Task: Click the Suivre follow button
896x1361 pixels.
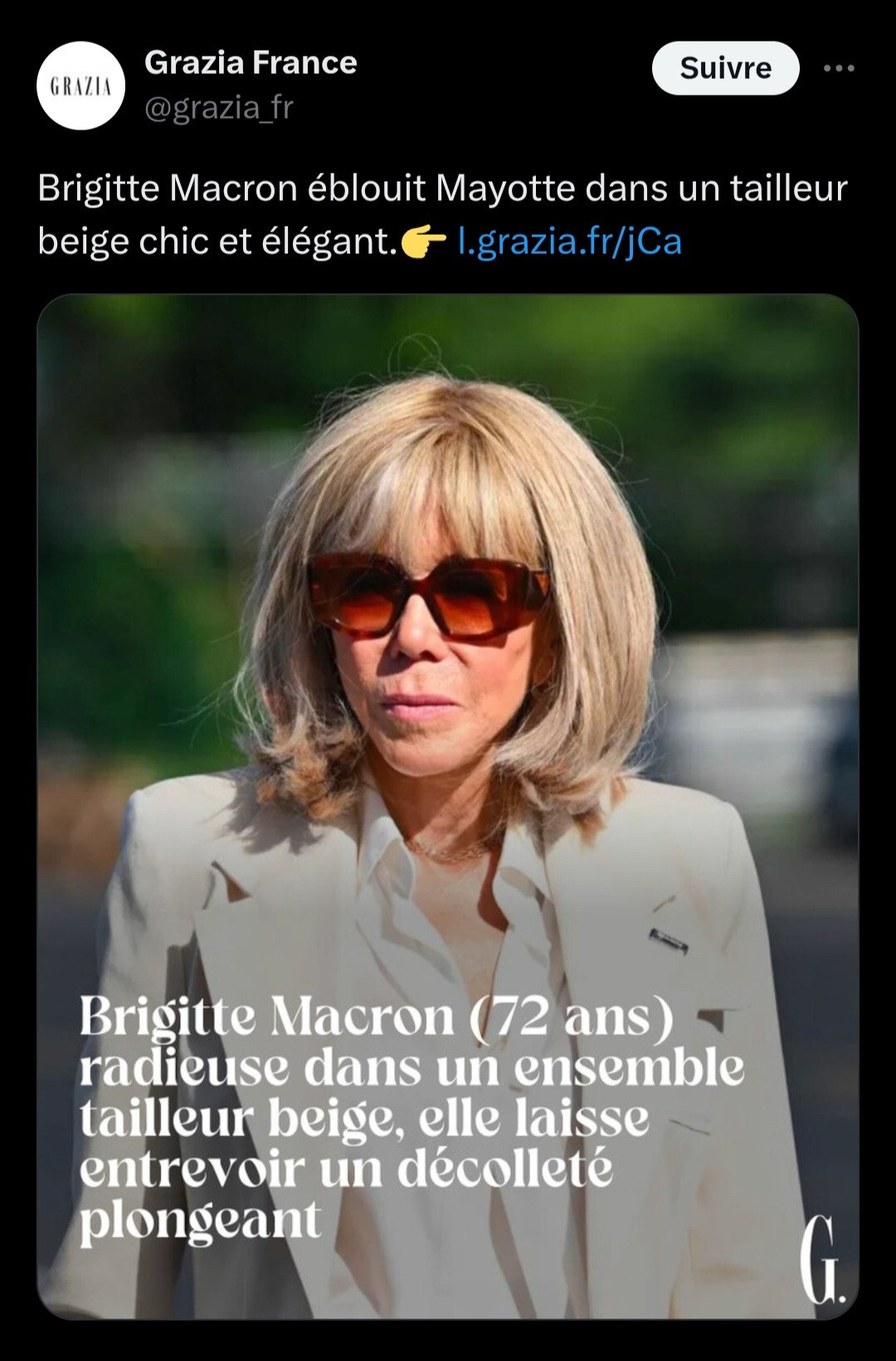Action: tap(725, 68)
